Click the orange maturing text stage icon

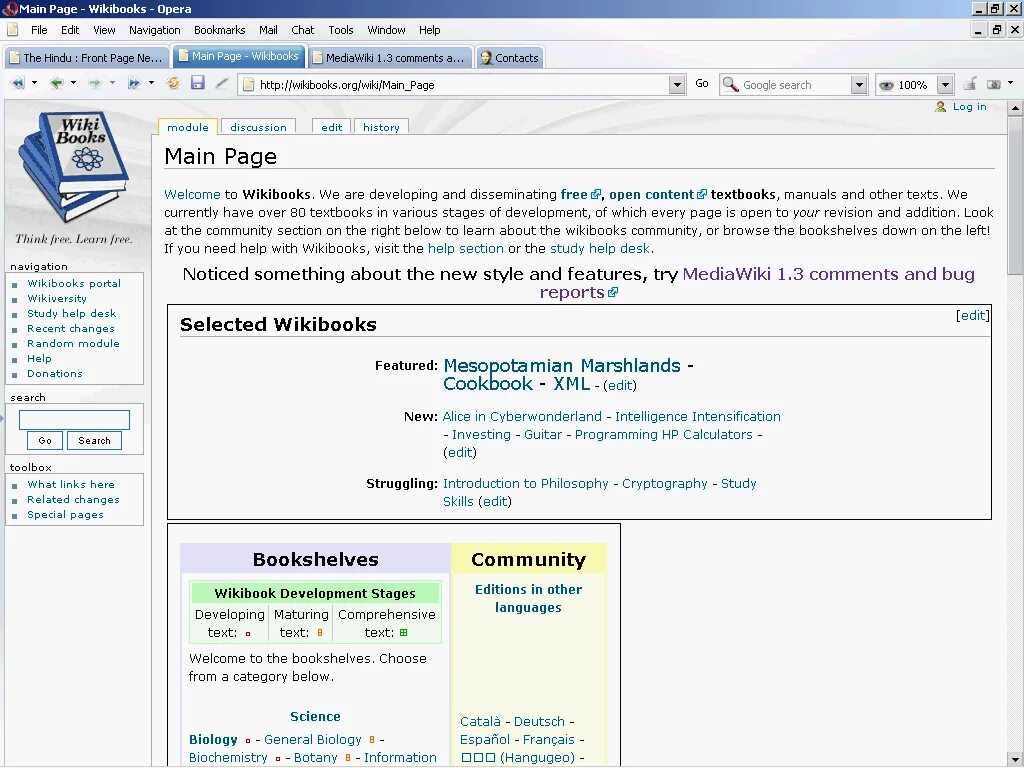[x=319, y=632]
